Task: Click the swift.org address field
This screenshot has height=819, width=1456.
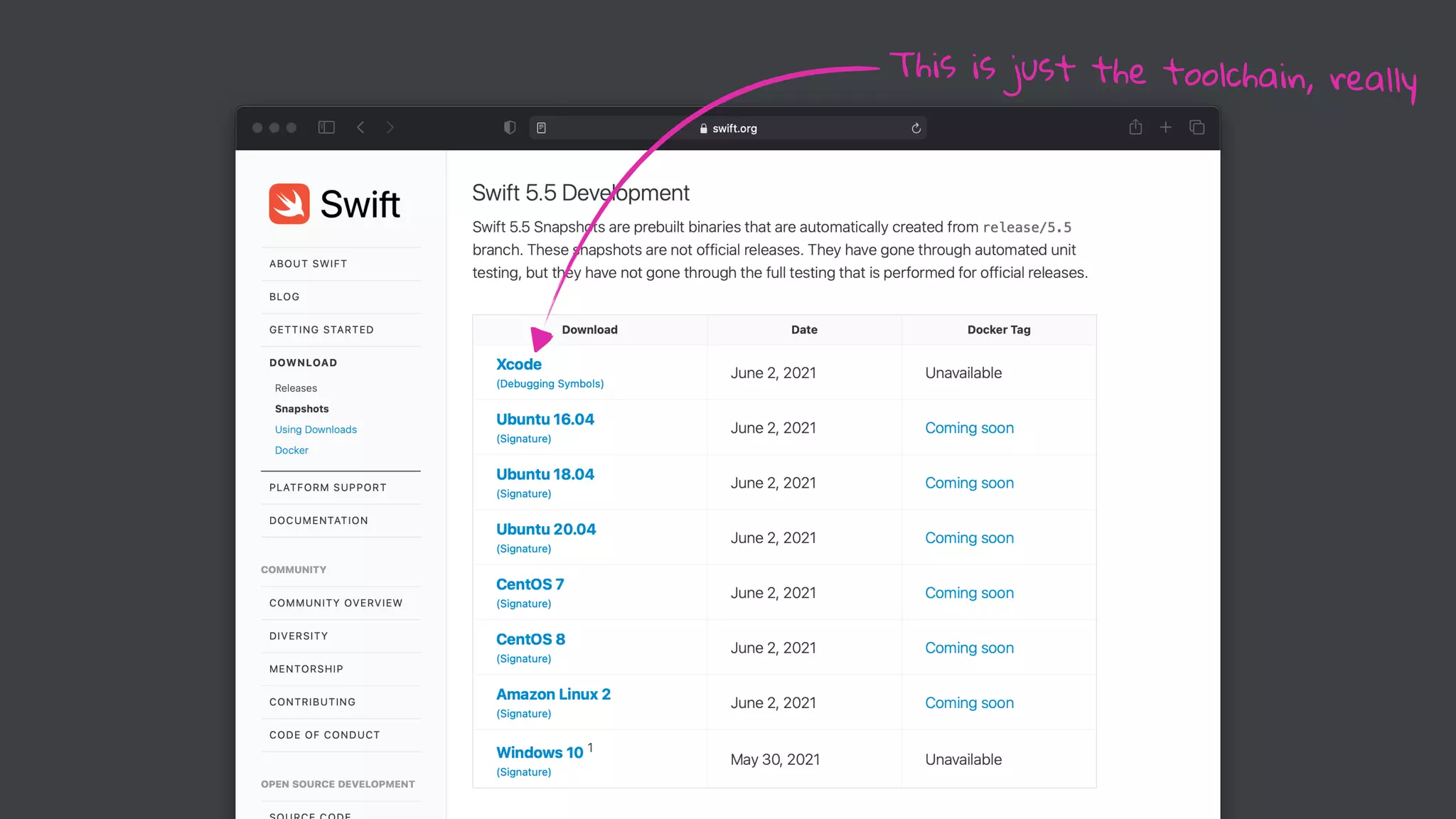Action: 728,128
